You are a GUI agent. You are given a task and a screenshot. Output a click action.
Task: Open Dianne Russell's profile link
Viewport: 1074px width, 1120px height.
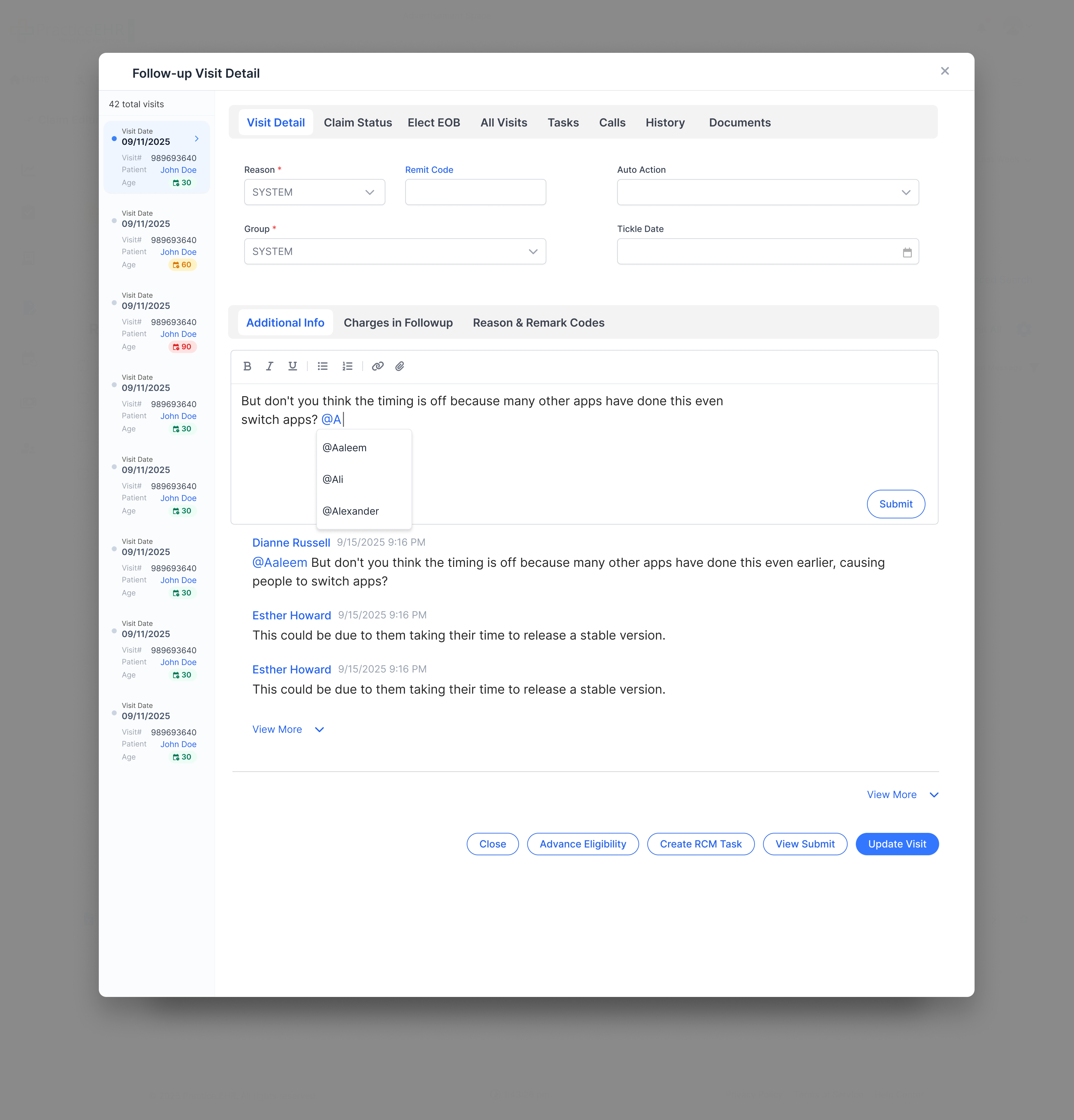(291, 542)
